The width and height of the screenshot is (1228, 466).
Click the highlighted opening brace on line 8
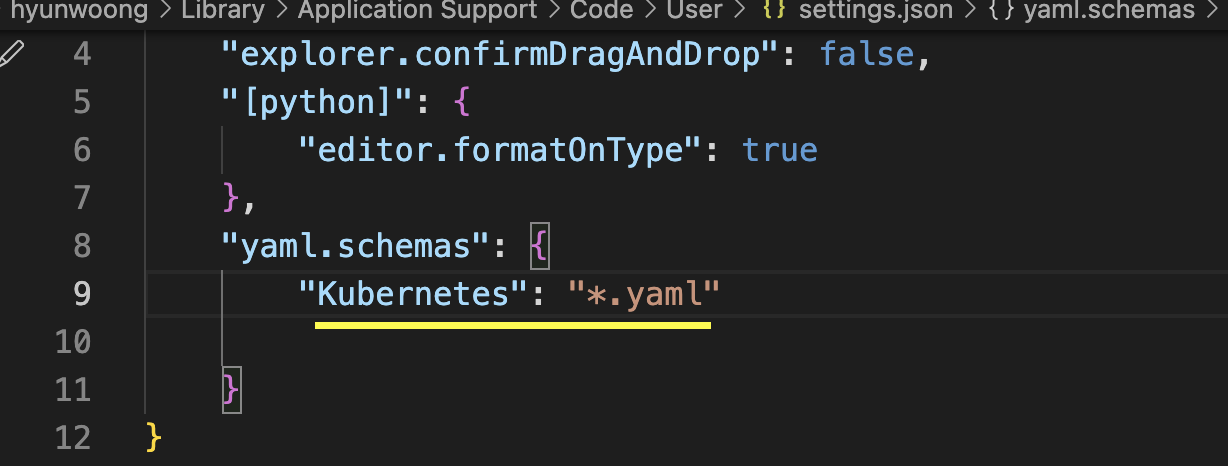pyautogui.click(x=540, y=246)
